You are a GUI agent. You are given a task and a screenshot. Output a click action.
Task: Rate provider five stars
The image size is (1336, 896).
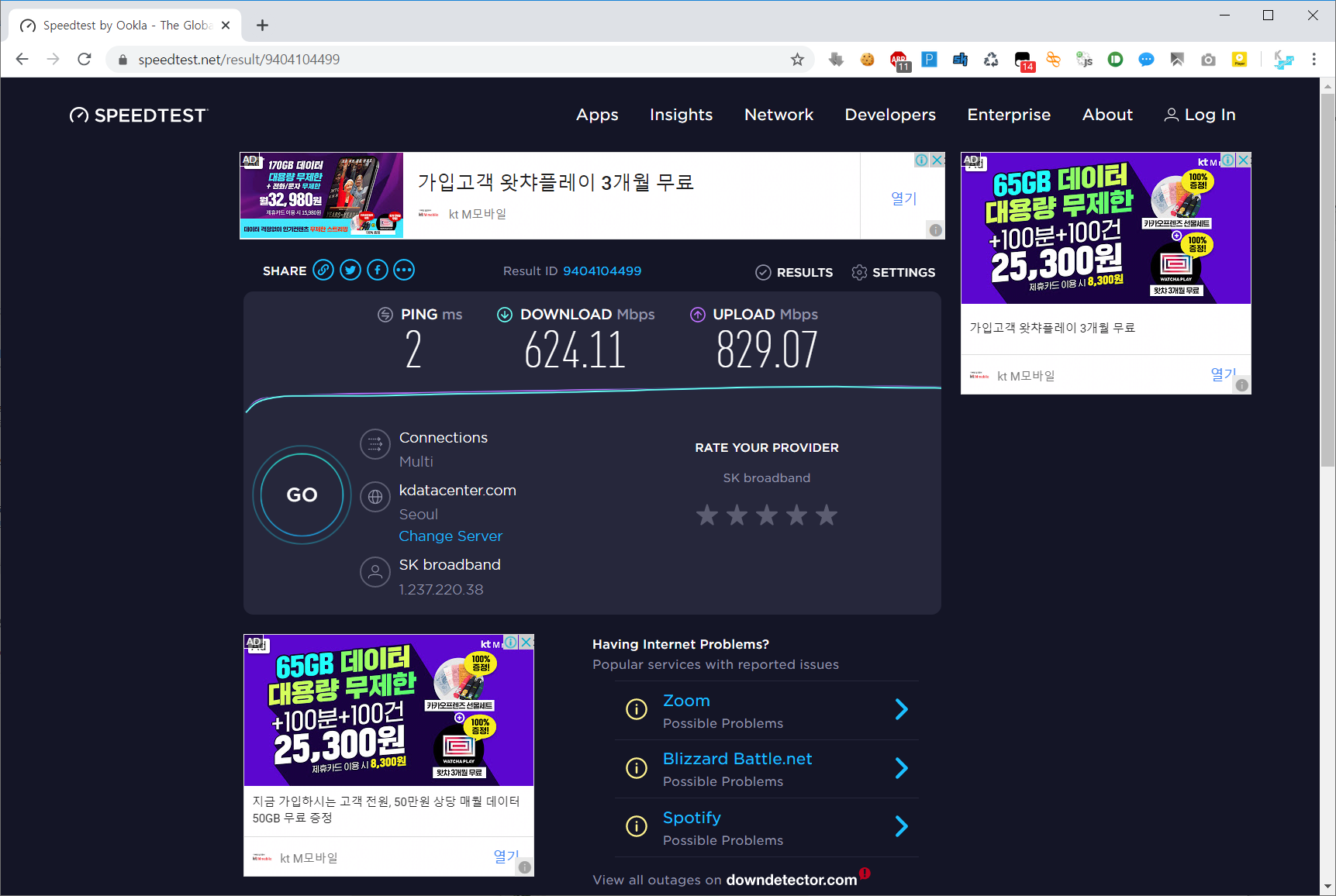click(x=827, y=515)
